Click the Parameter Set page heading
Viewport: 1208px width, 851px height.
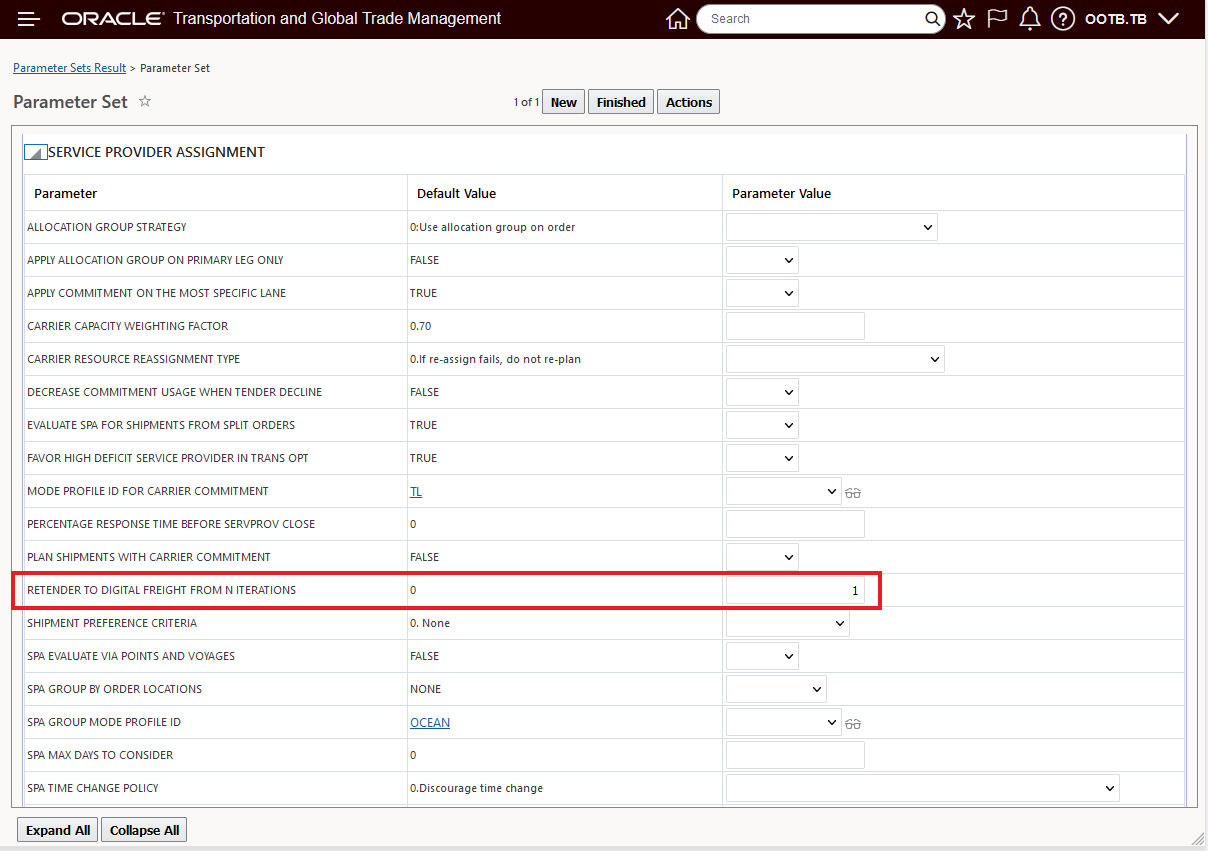click(x=71, y=101)
